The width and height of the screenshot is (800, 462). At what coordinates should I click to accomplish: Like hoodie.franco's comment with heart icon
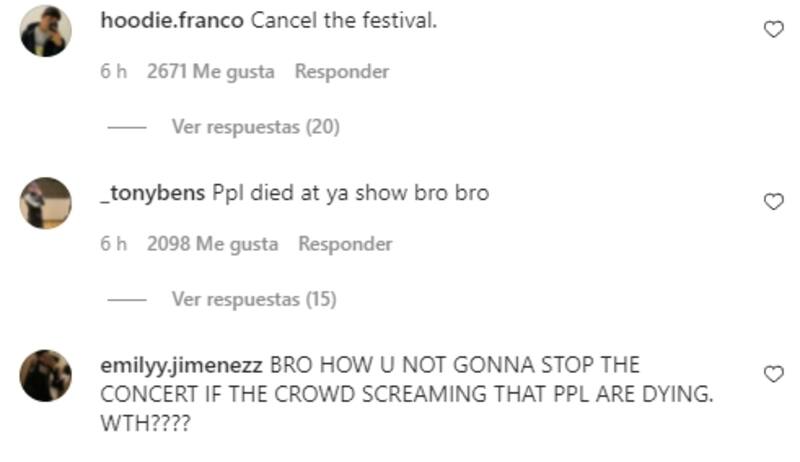[773, 30]
